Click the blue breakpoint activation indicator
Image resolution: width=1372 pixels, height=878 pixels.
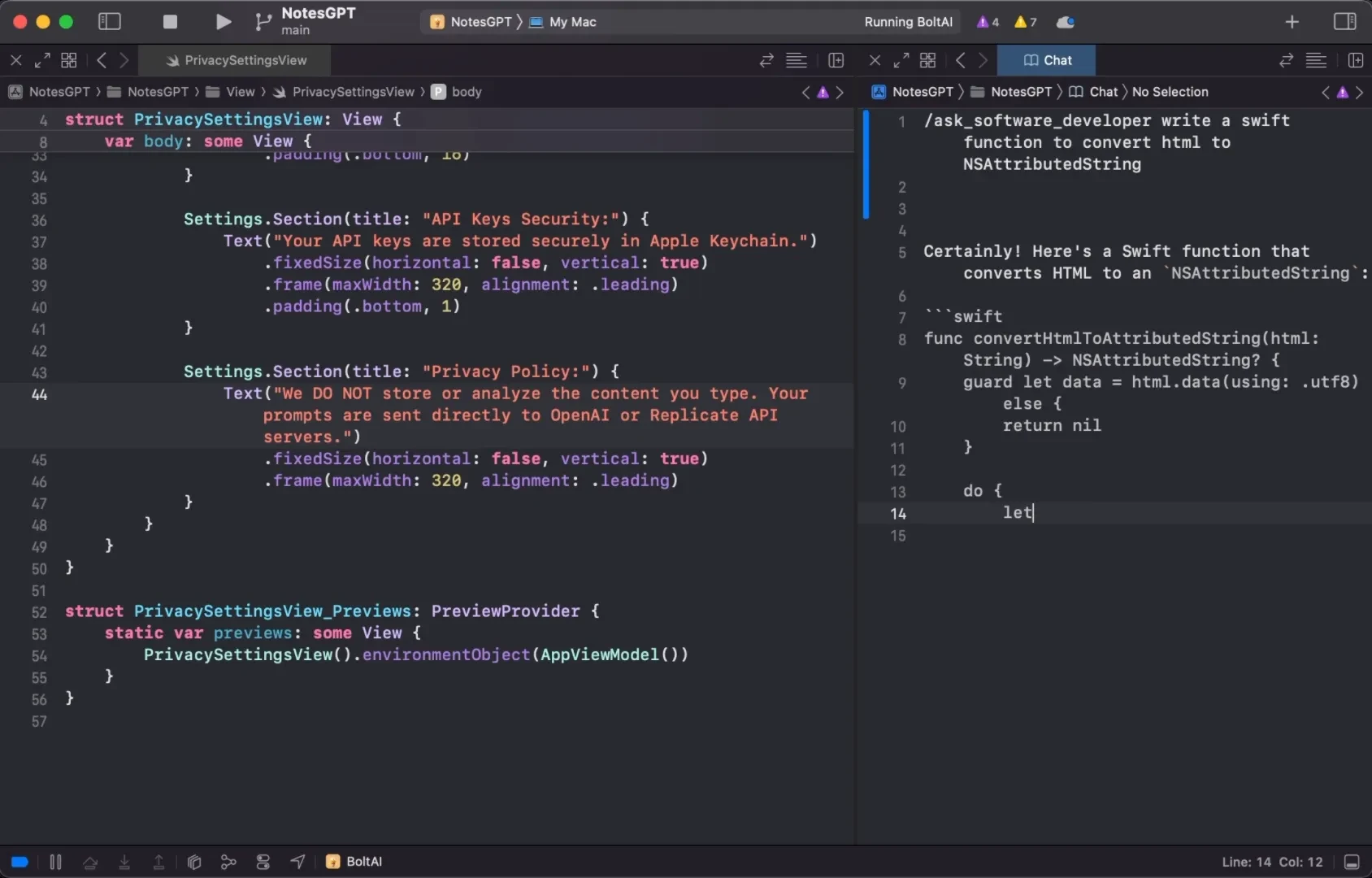pyautogui.click(x=20, y=862)
